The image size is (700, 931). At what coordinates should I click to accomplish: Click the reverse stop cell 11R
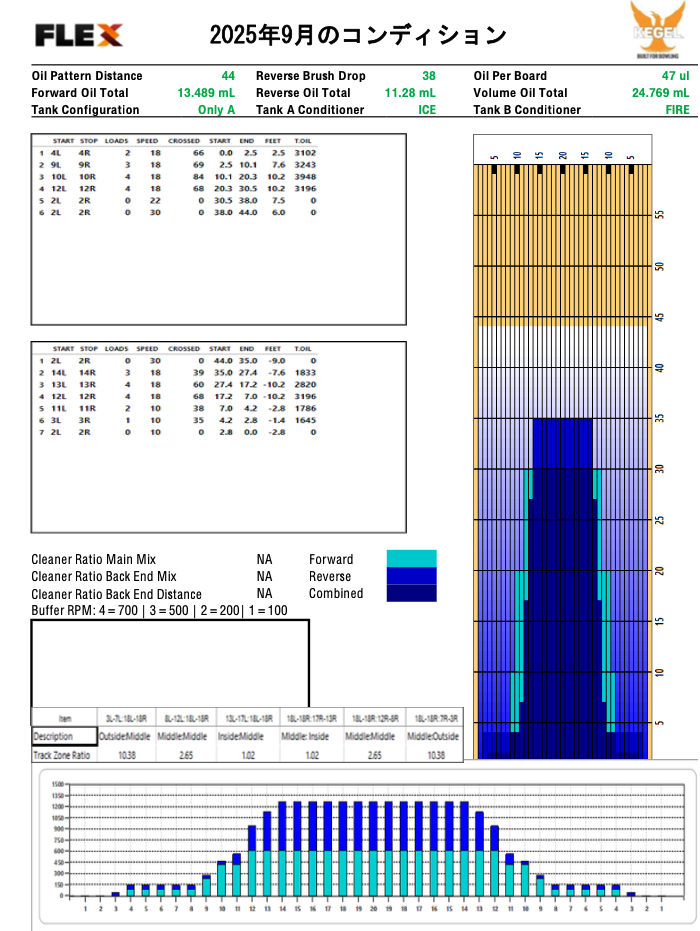pos(87,408)
